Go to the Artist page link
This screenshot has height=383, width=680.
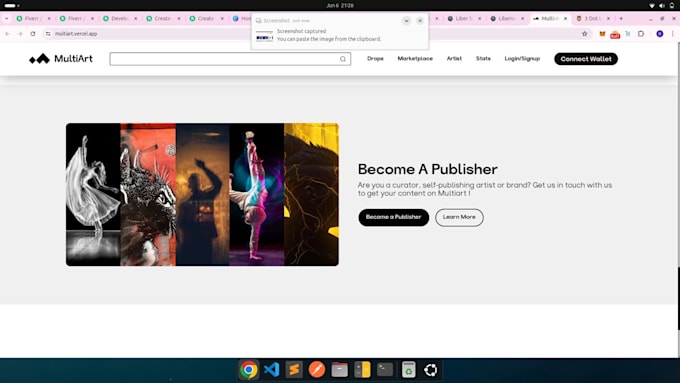[454, 59]
